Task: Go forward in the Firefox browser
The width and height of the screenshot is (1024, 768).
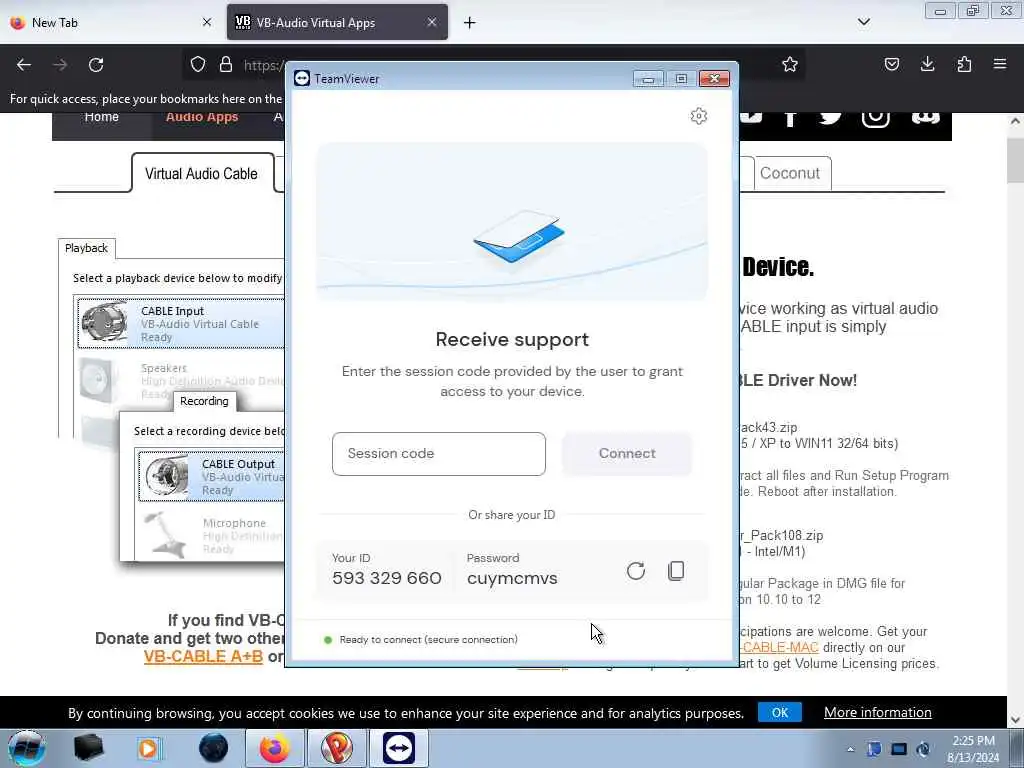Action: click(60, 65)
